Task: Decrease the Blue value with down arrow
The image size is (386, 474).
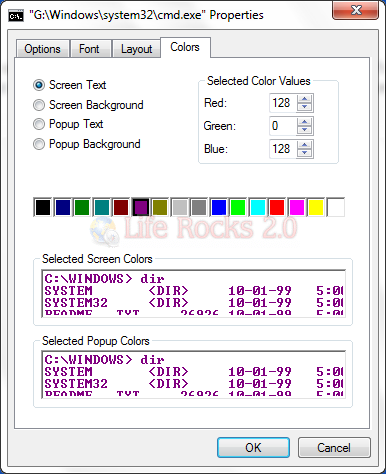Action: pyautogui.click(x=304, y=153)
